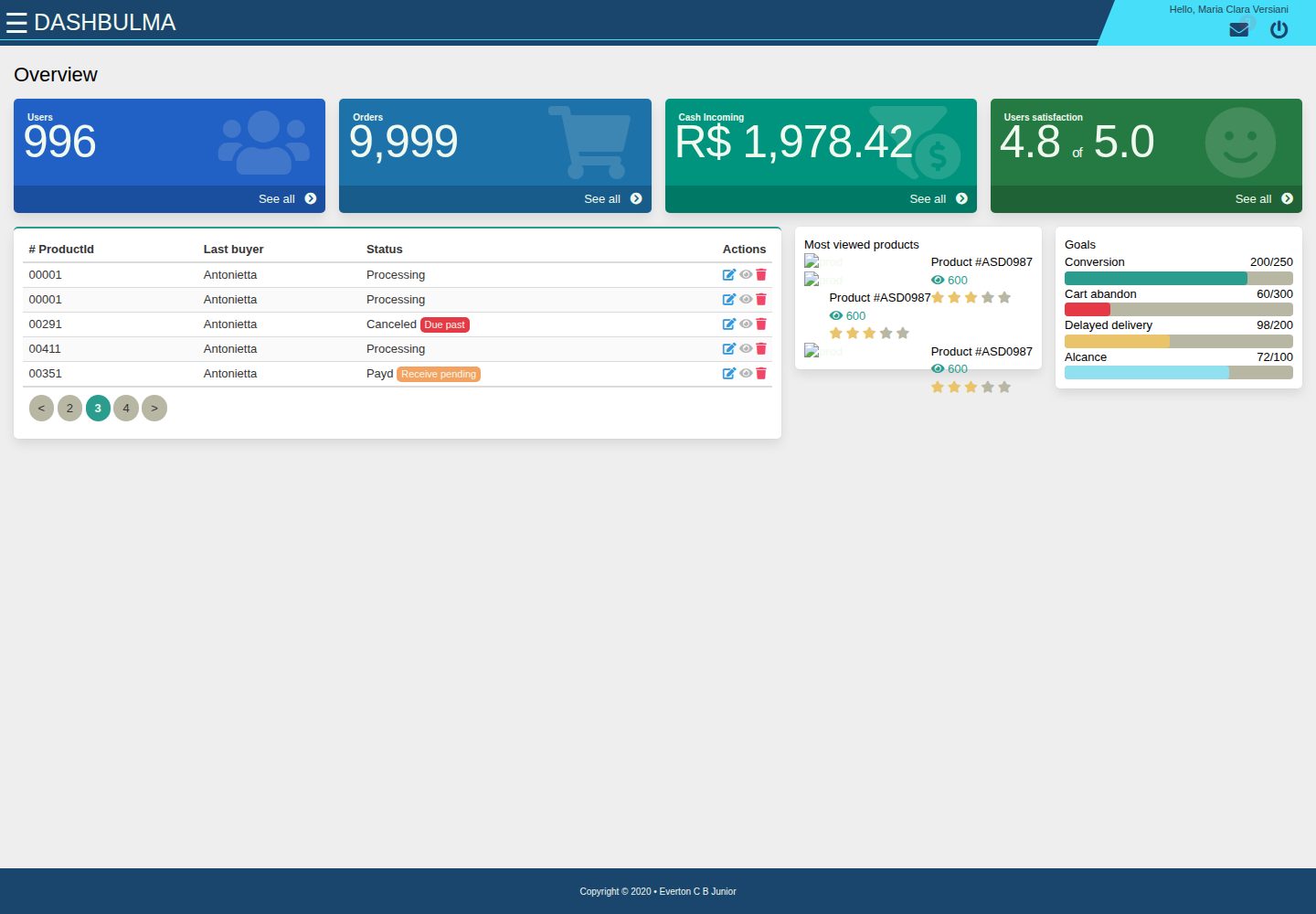Click the power logout icon
The image size is (1316, 914).
1279,29
